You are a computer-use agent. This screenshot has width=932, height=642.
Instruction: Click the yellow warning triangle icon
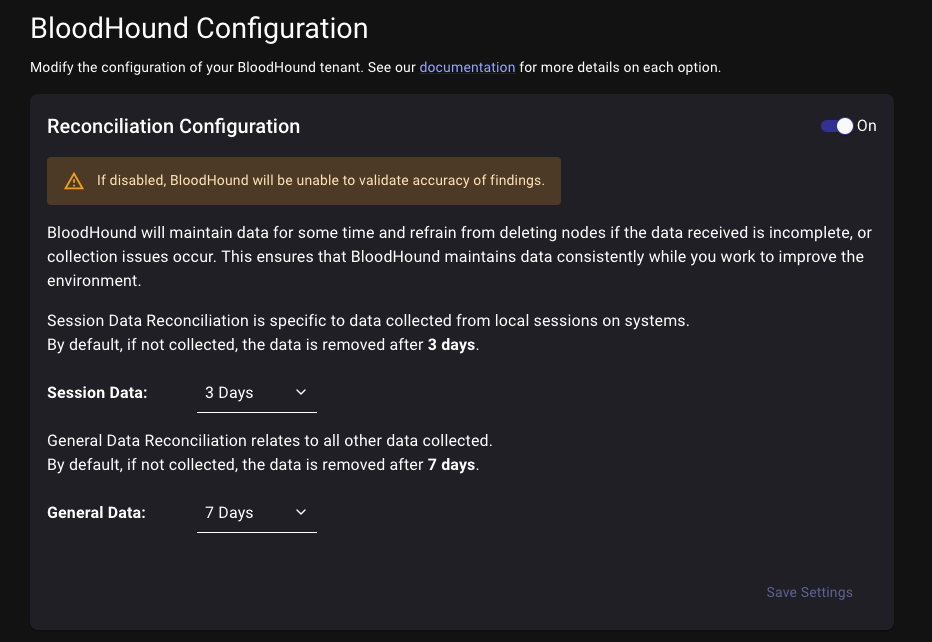pyautogui.click(x=74, y=181)
